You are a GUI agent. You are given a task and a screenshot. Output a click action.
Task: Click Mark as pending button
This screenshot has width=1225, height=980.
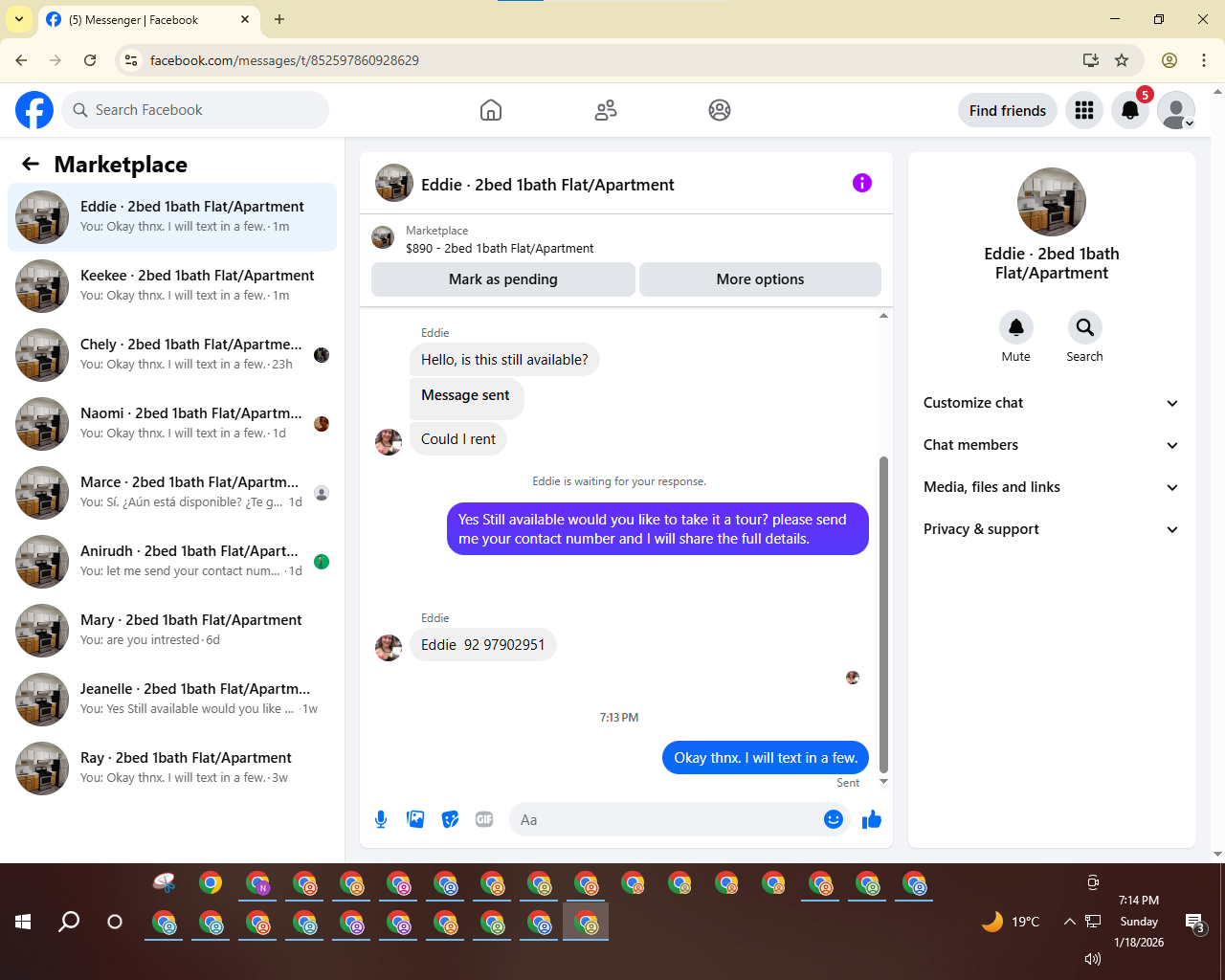[x=503, y=279]
